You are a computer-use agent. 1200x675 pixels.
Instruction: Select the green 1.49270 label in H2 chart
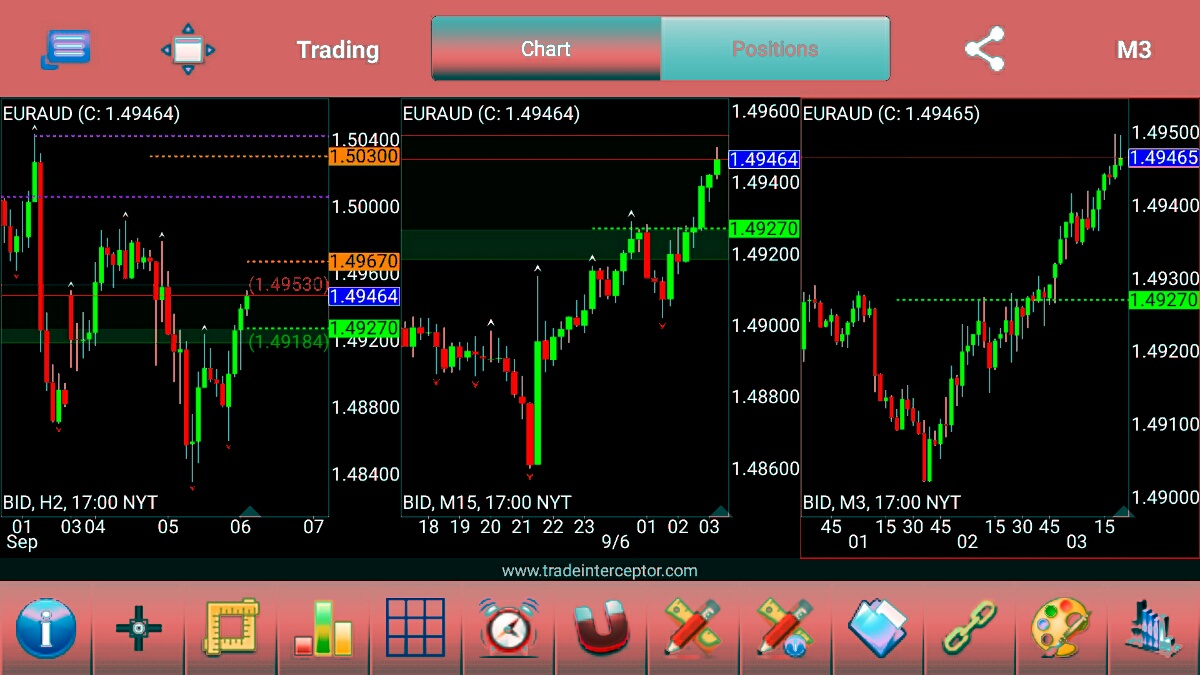(x=364, y=328)
